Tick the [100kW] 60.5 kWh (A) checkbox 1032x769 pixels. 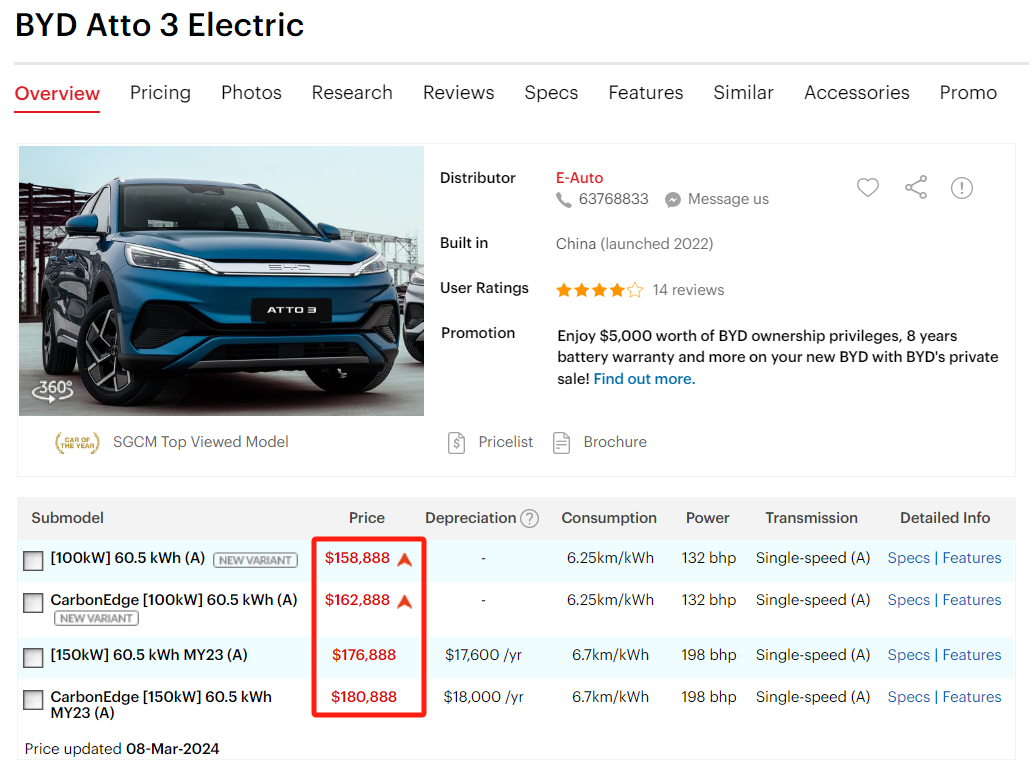33,560
